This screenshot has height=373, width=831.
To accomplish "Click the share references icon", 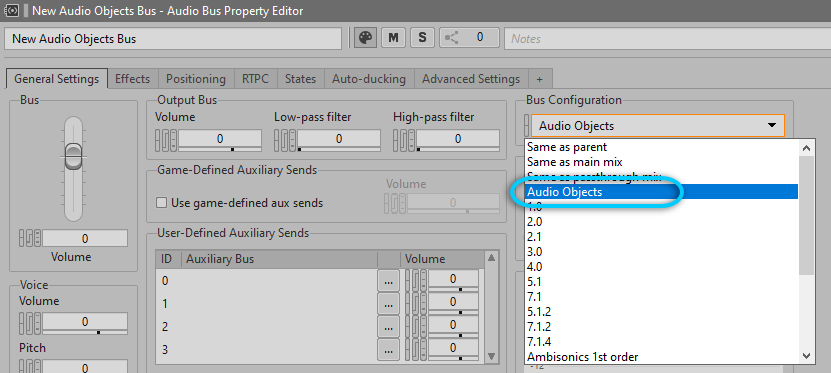I will pos(452,38).
